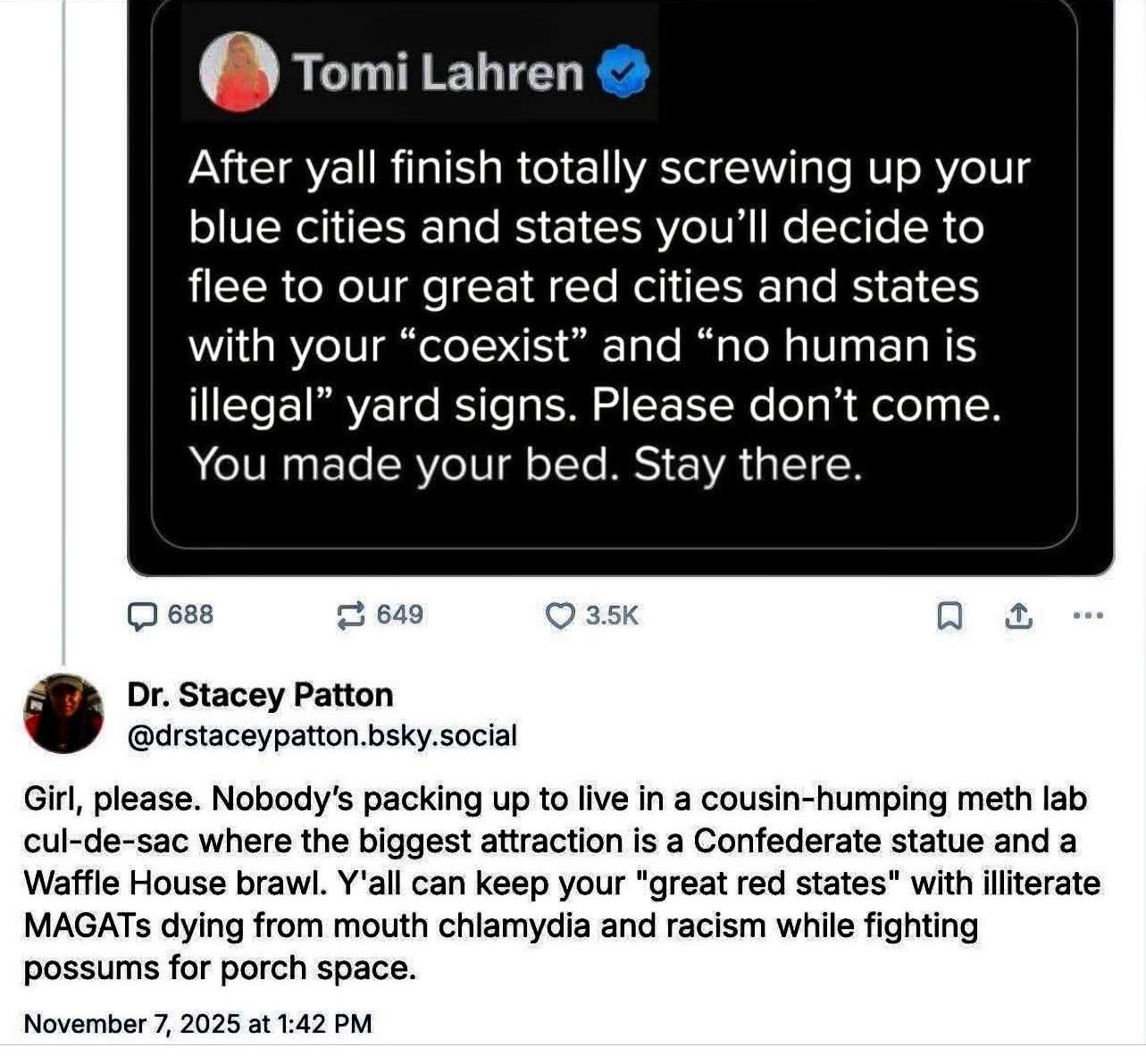1146x1064 pixels.
Task: Click the Dr. Stacey Patton display name
Action: (x=260, y=694)
